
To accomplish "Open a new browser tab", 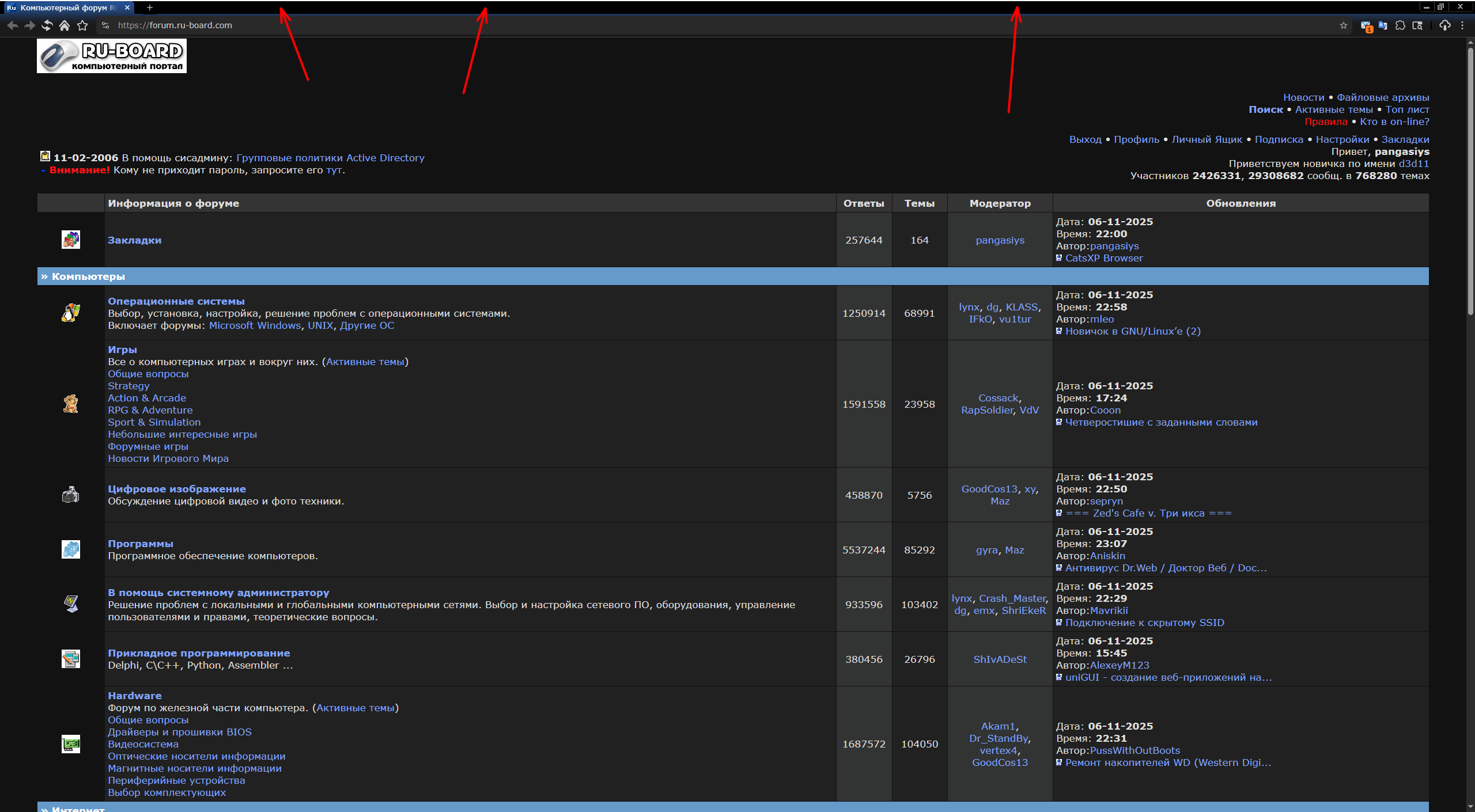I will (150, 7).
